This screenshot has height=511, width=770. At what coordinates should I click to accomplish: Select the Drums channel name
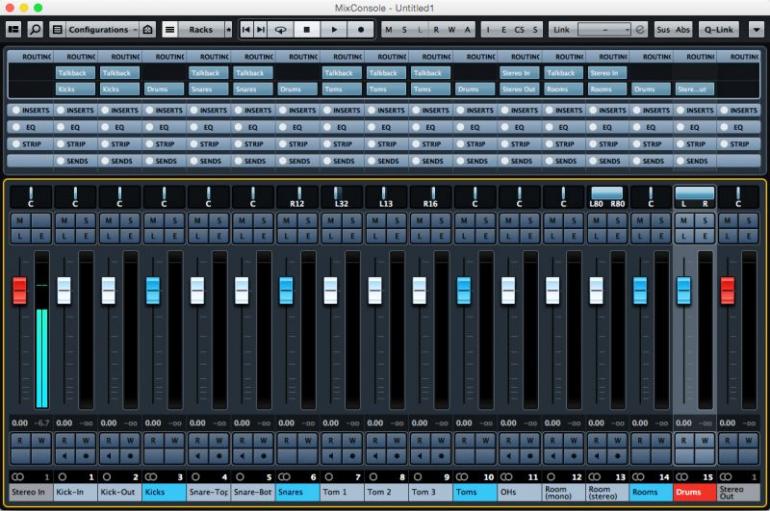(695, 492)
